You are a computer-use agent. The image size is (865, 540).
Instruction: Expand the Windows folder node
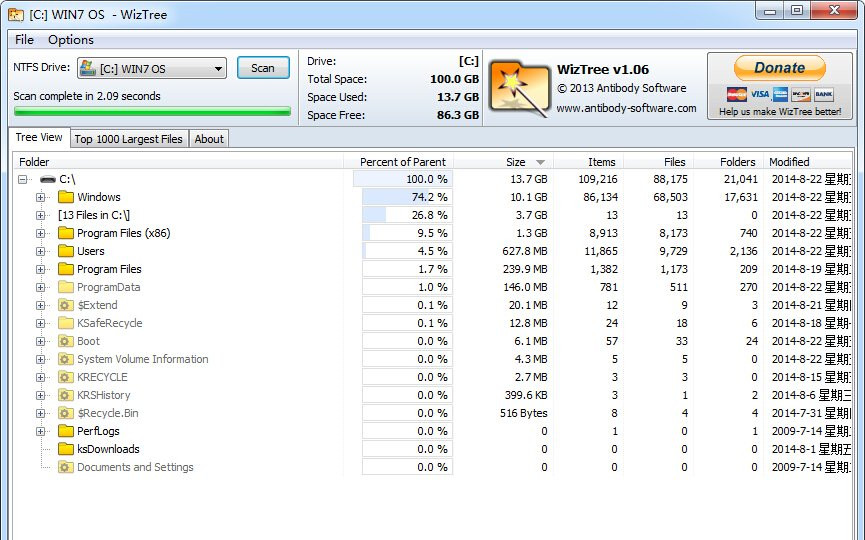tap(40, 197)
